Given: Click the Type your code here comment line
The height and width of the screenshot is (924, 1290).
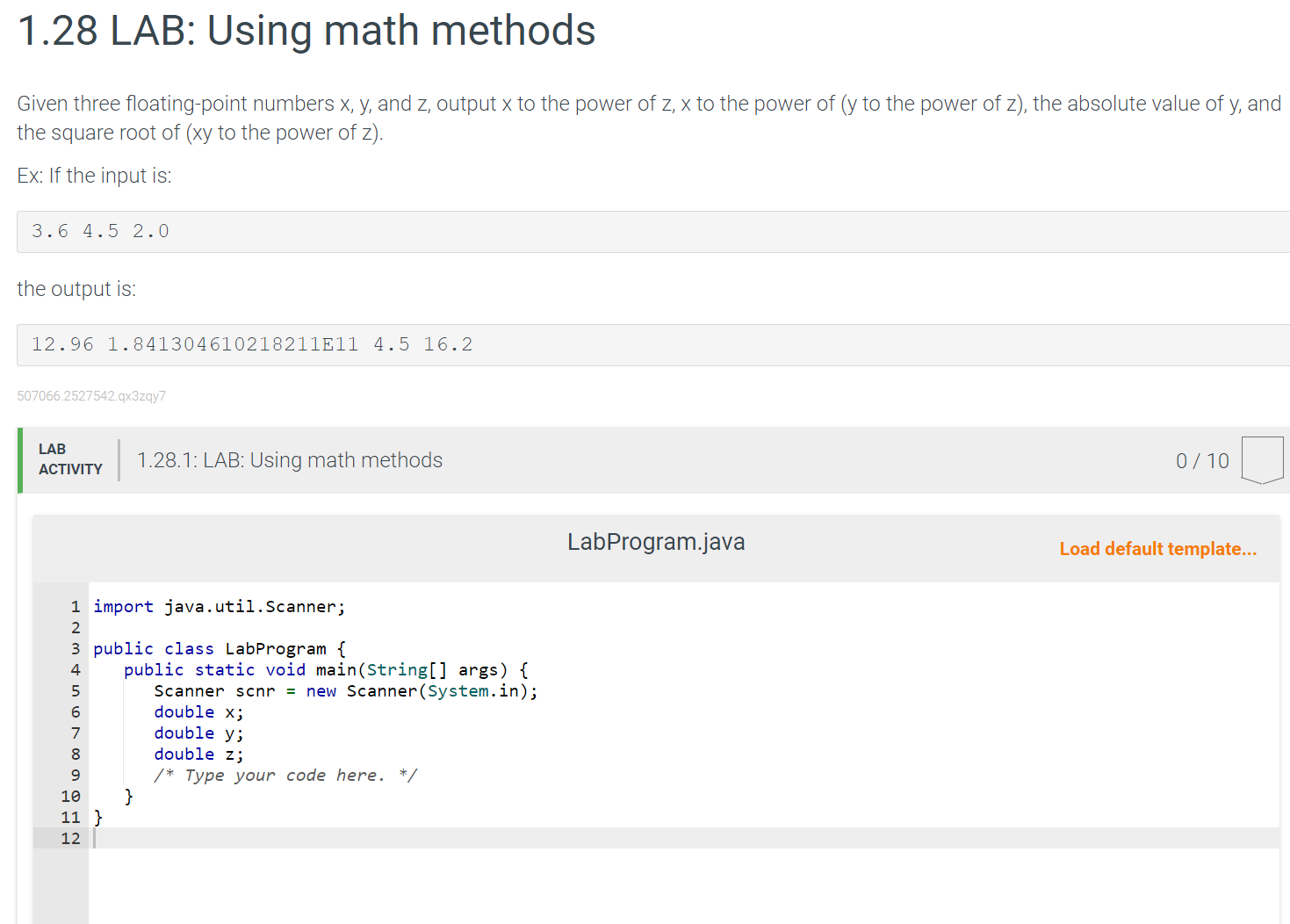Looking at the screenshot, I should [285, 775].
